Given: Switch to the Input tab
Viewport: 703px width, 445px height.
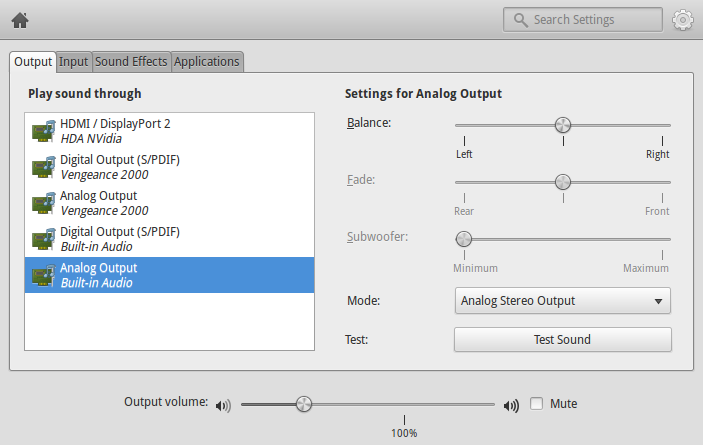Looking at the screenshot, I should coord(74,61).
